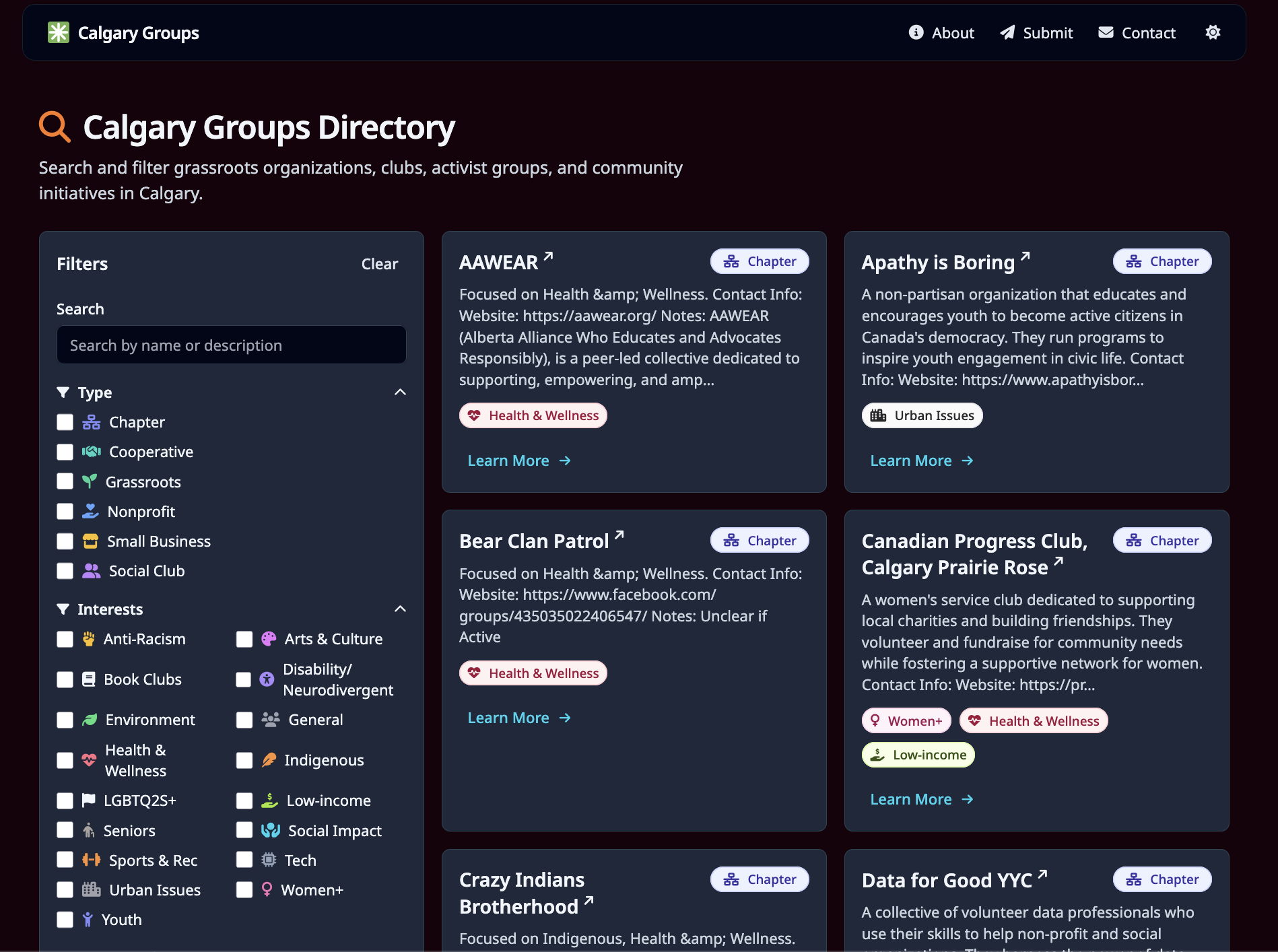1278x952 pixels.
Task: Click the Urban Issues building icon on Apathy is Boring
Action: [879, 415]
